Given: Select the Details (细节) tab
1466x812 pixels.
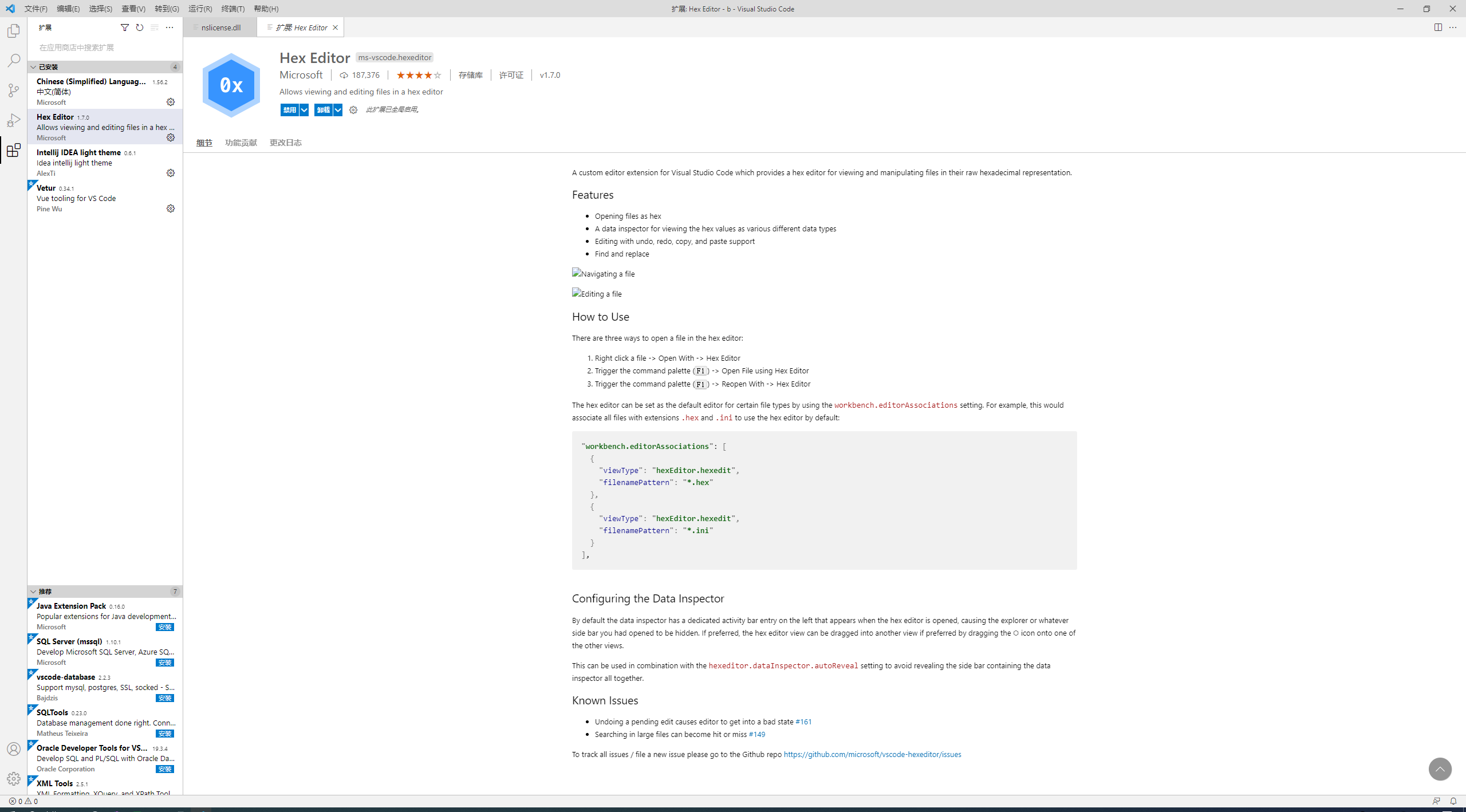Looking at the screenshot, I should 204,143.
